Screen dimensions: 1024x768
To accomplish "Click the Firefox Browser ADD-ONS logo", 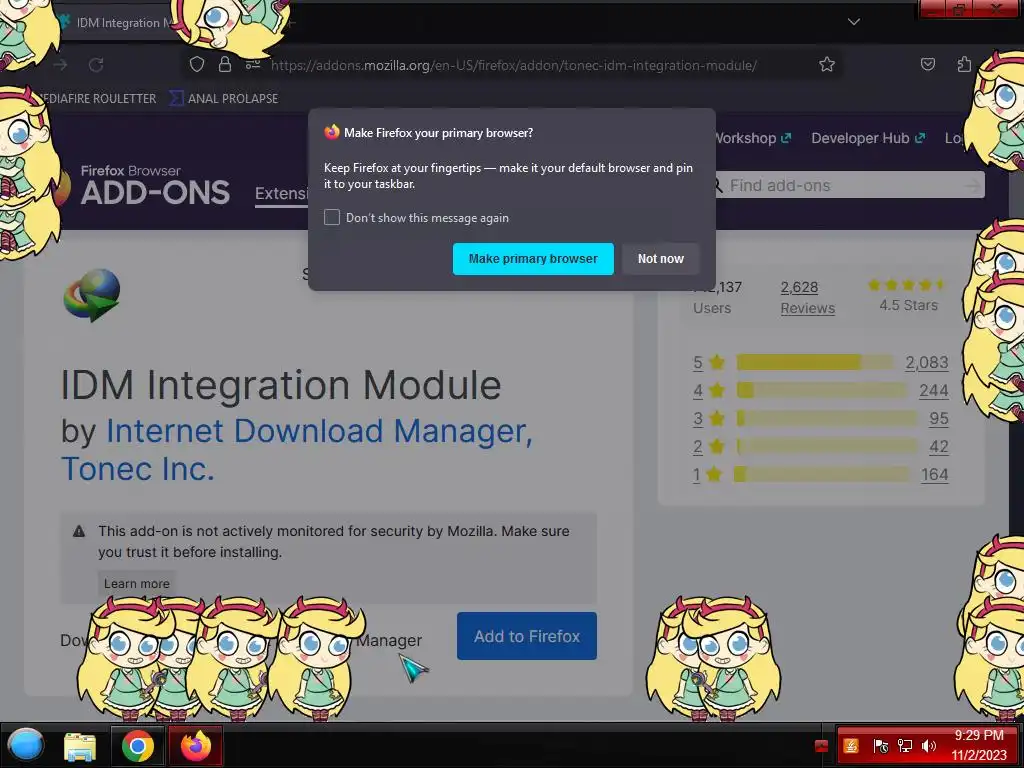I will 145,185.
